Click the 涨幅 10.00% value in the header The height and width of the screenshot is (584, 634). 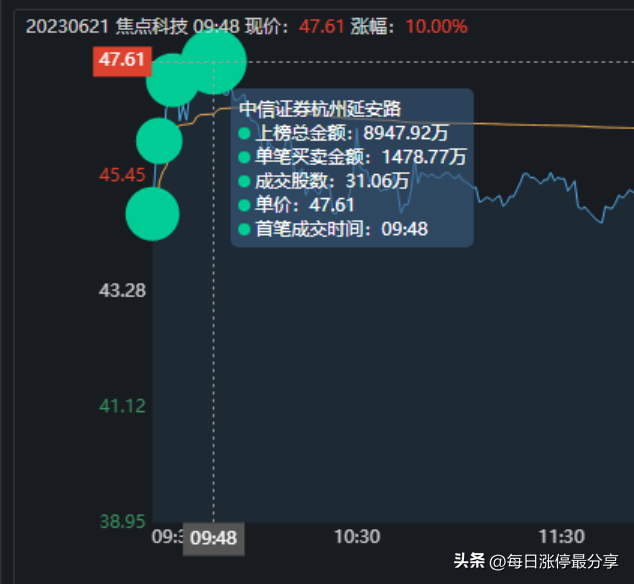tap(436, 27)
